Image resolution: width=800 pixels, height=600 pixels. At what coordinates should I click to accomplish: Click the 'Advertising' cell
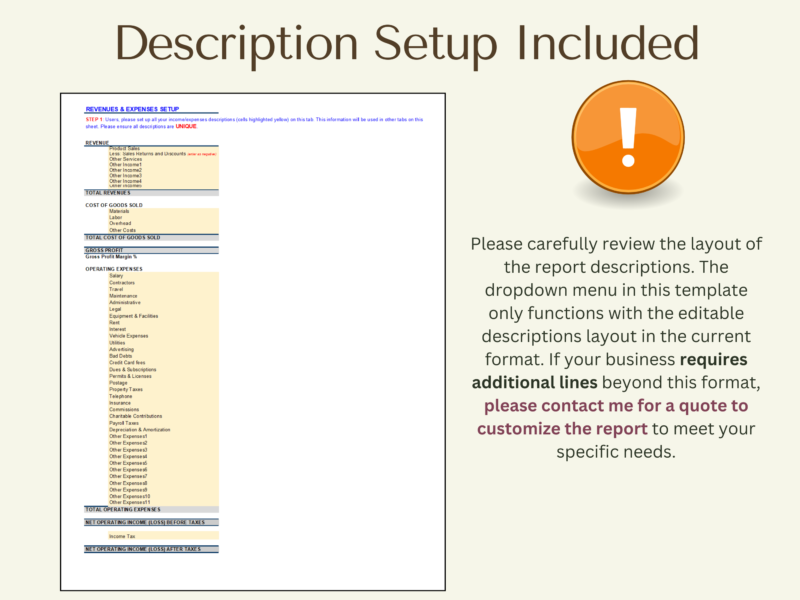click(163, 349)
